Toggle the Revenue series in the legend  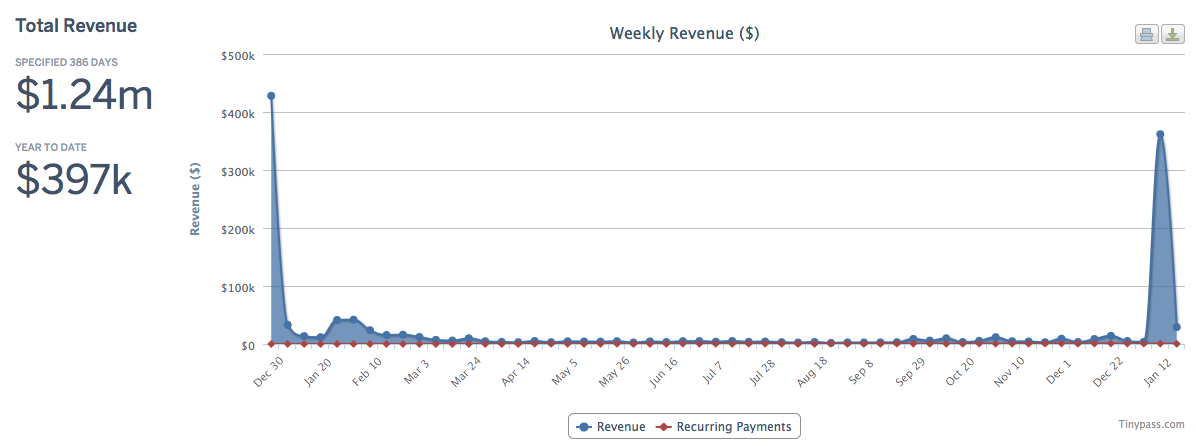click(x=612, y=427)
